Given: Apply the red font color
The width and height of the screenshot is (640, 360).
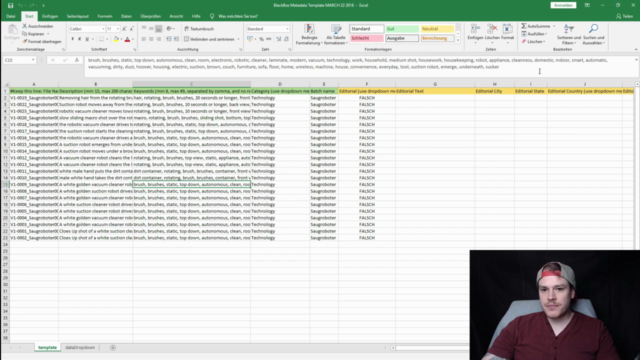Looking at the screenshot, I should 127,39.
